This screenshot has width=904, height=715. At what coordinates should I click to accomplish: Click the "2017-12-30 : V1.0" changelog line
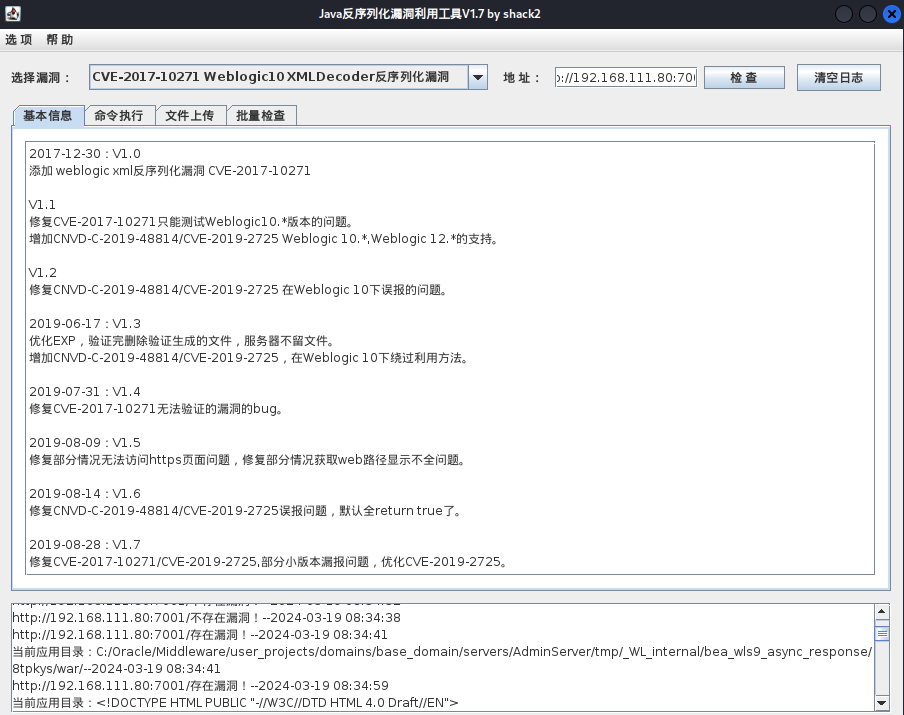pos(85,154)
